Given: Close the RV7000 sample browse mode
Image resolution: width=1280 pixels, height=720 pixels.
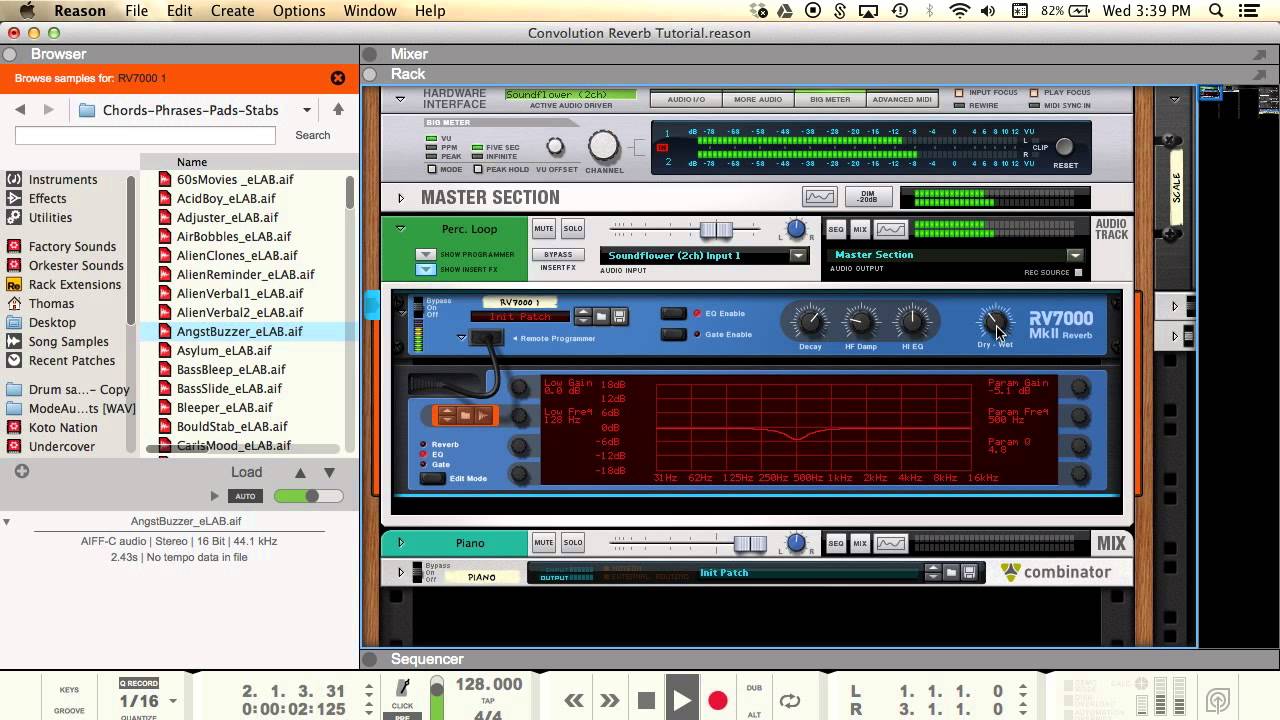Looking at the screenshot, I should [x=338, y=78].
